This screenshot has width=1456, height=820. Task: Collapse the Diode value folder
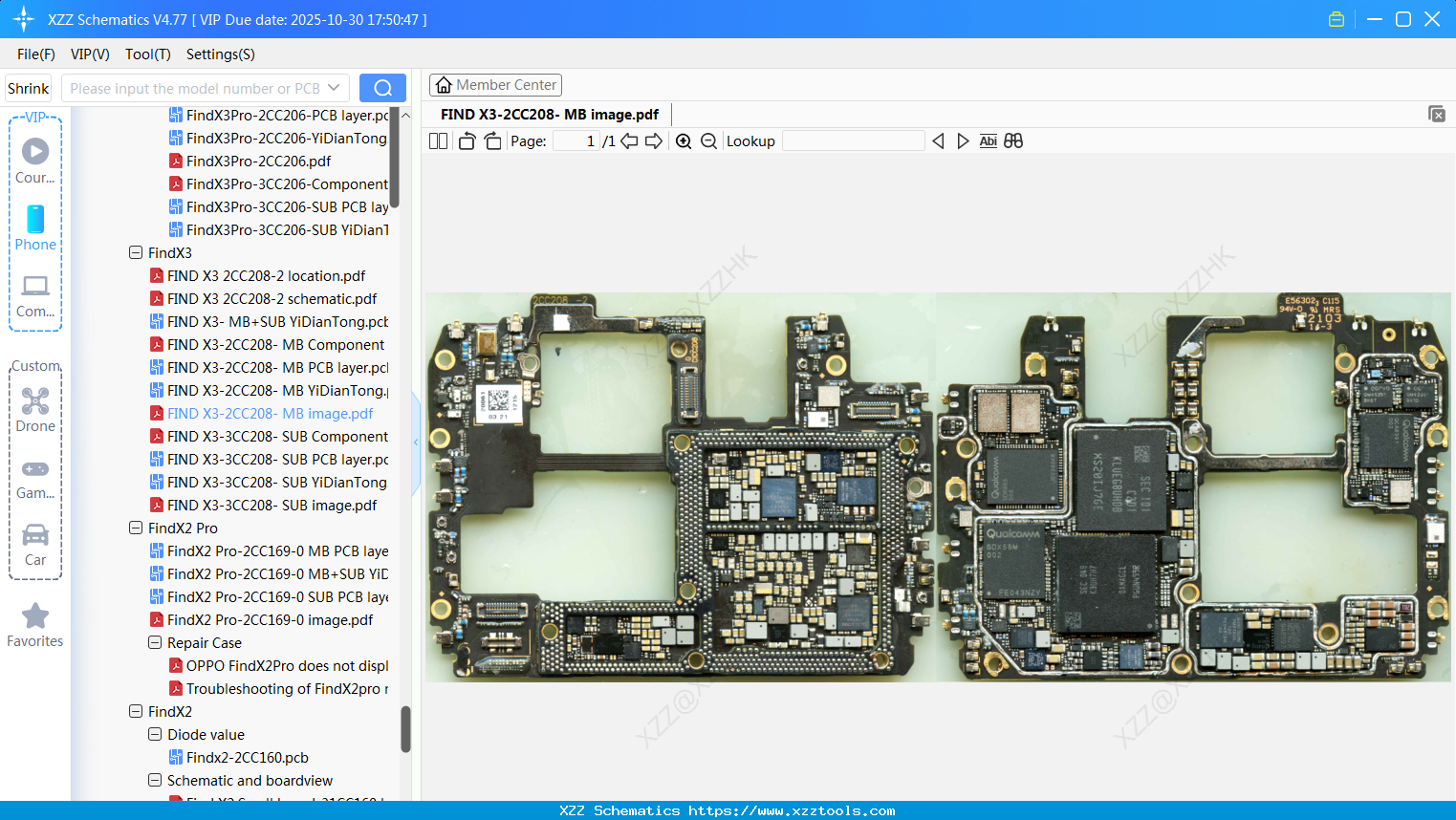coord(155,735)
